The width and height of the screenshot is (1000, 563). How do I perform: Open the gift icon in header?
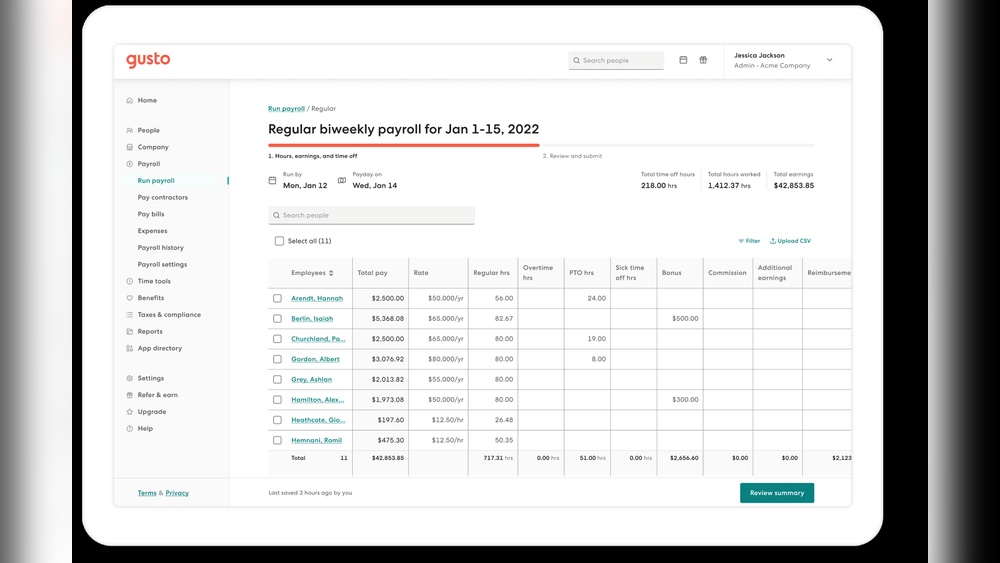click(x=703, y=60)
